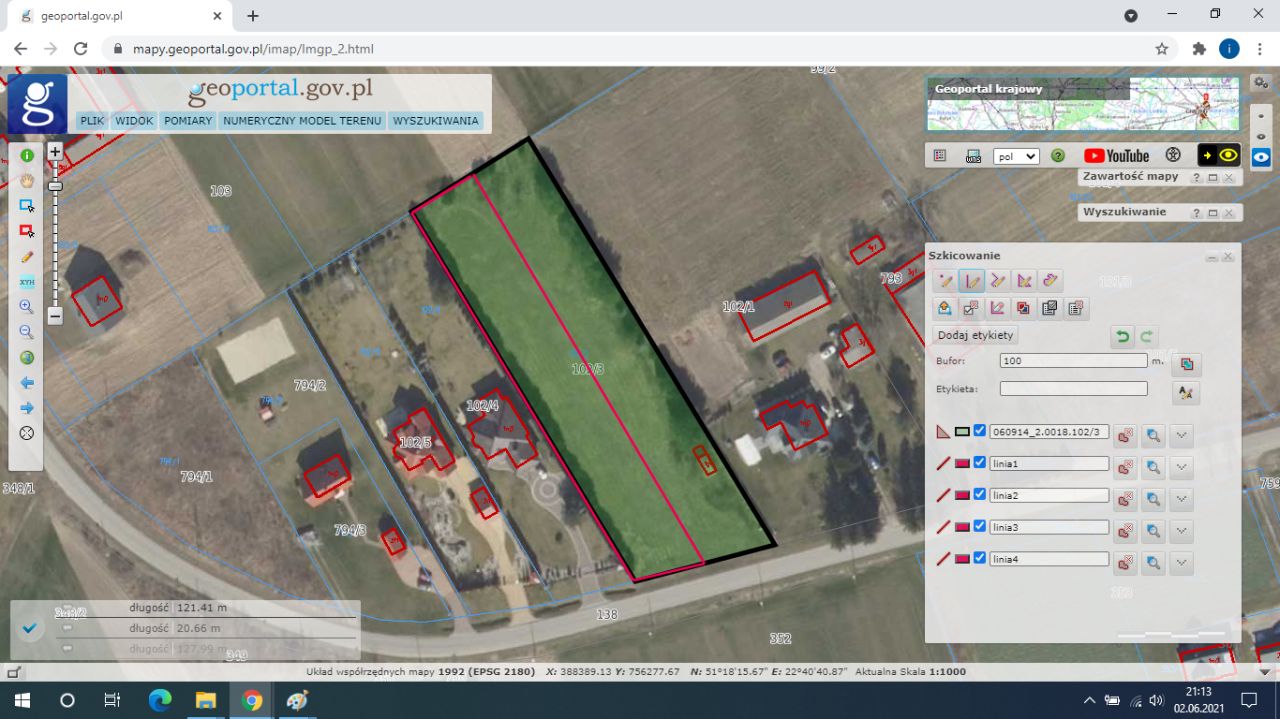
Task: Click the Etykieta input field
Action: 1073,388
